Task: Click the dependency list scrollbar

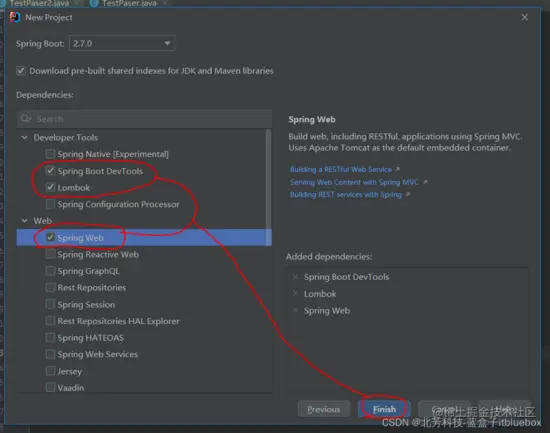Action: tap(268, 188)
